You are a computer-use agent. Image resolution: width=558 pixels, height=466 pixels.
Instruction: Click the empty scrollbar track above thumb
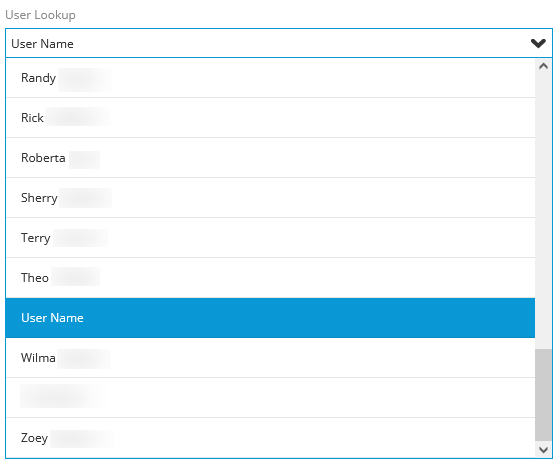click(x=543, y=211)
